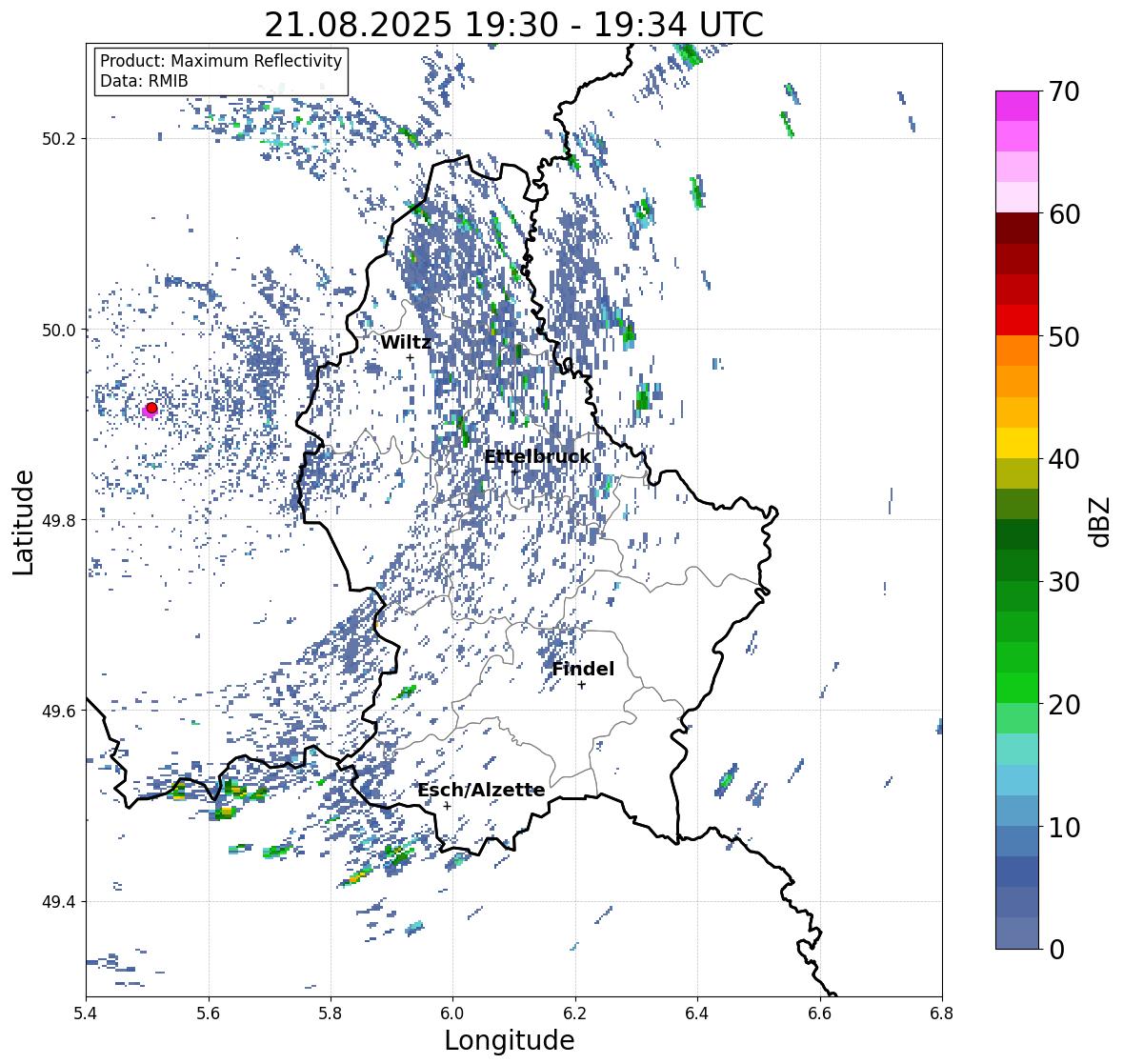1123x1064 pixels.
Task: Click the 5.6 longitude tick label
Action: 209,1014
